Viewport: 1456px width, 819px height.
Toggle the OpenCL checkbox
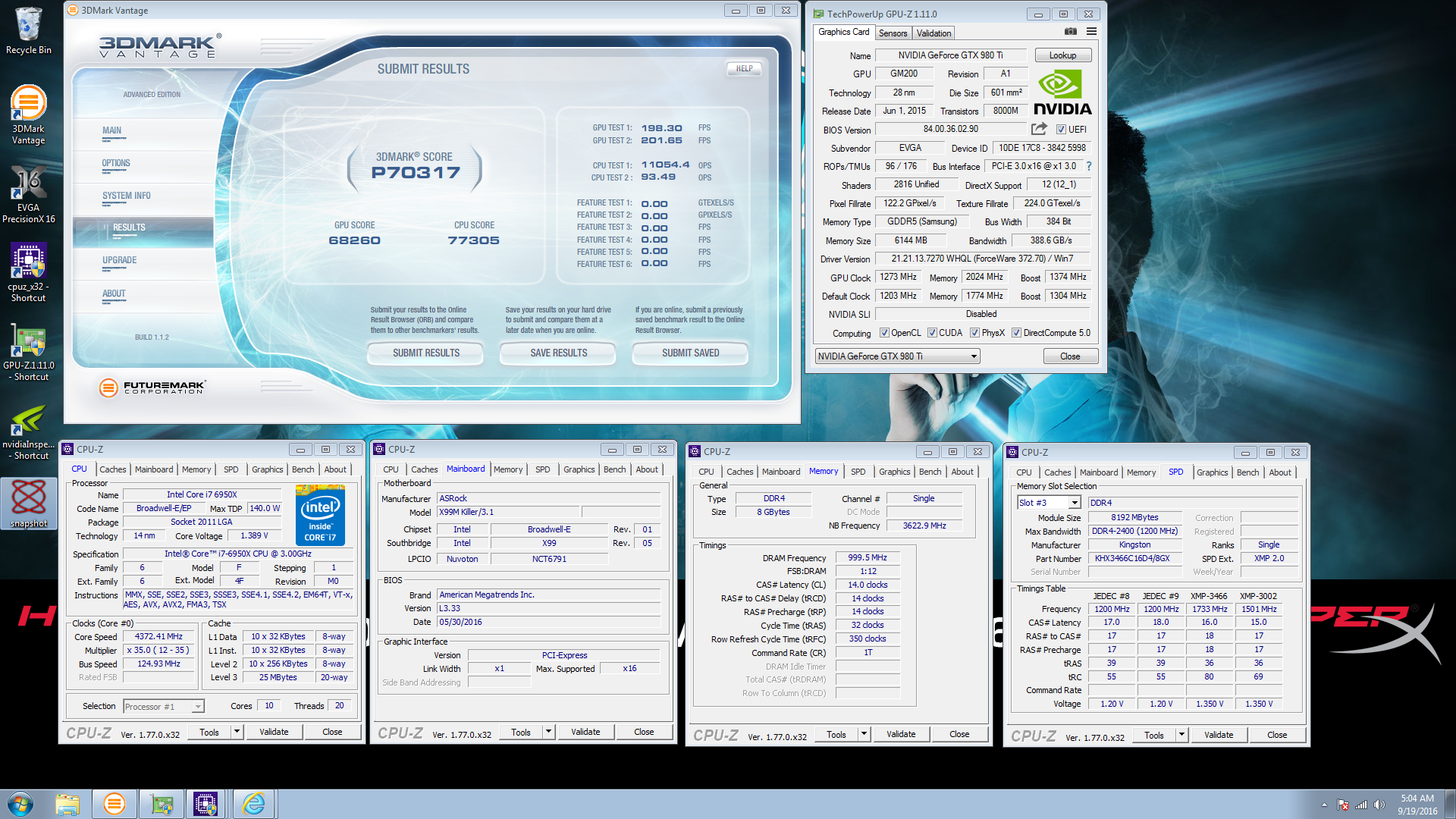click(884, 333)
